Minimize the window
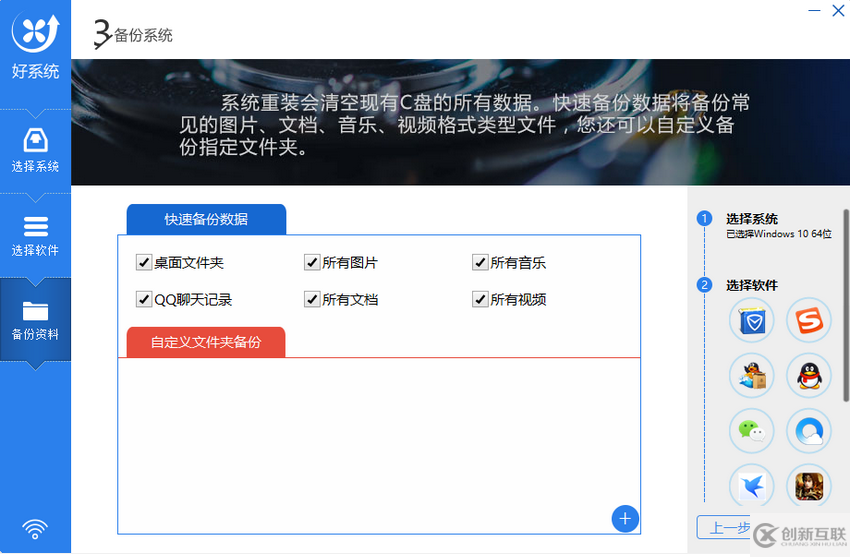Image resolution: width=850 pixels, height=557 pixels. 814,11
